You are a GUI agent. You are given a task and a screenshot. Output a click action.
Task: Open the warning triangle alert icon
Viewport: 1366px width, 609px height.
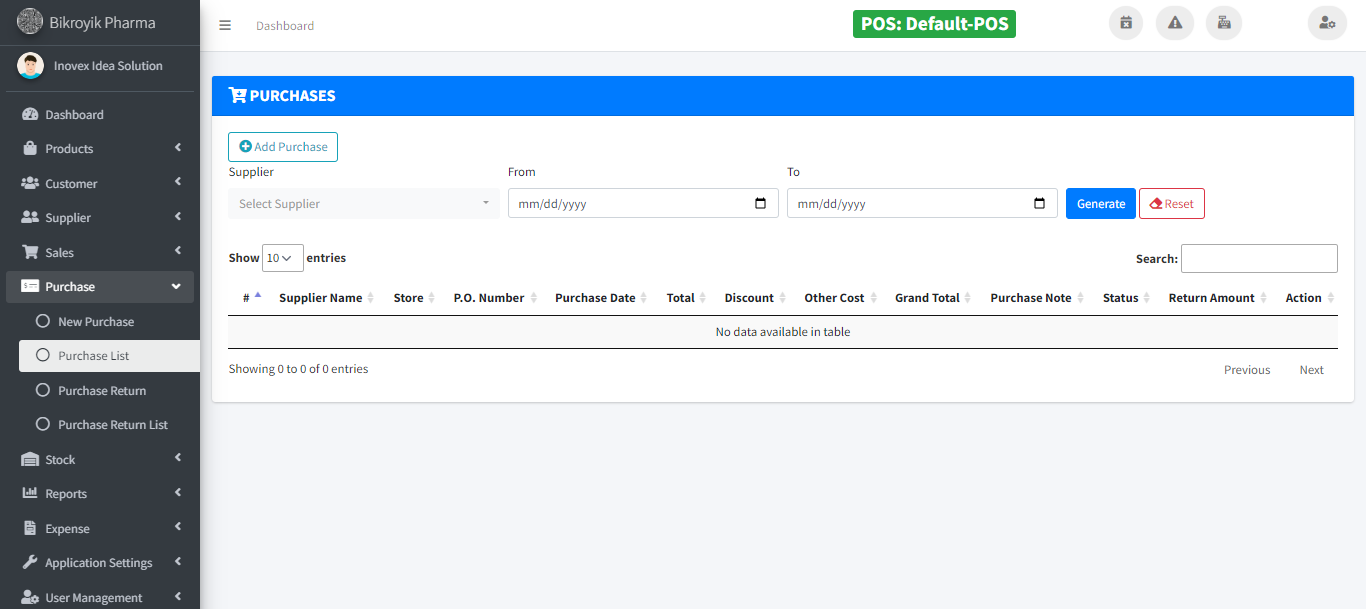point(1175,23)
